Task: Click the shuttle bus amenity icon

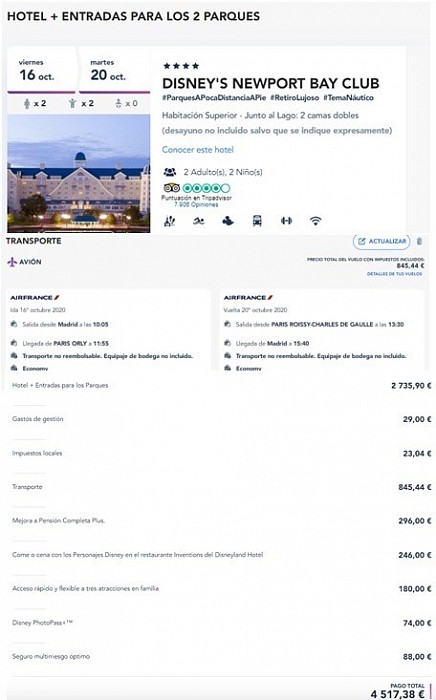Action: coord(257,221)
